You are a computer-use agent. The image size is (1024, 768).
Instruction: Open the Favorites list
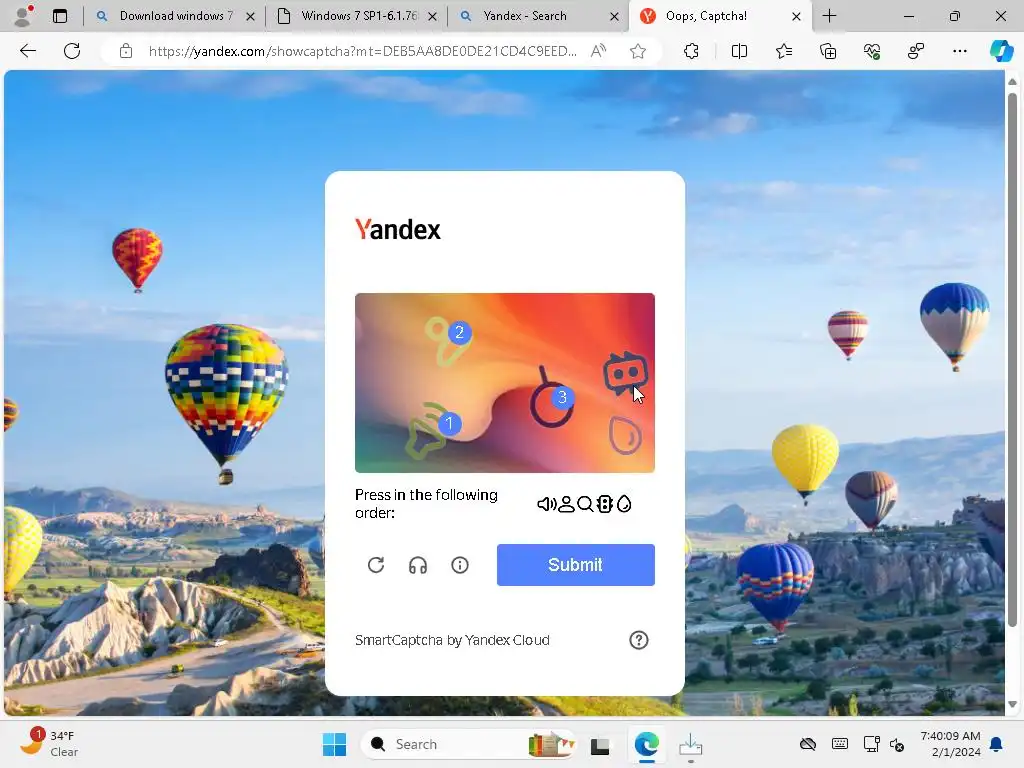[x=784, y=51]
